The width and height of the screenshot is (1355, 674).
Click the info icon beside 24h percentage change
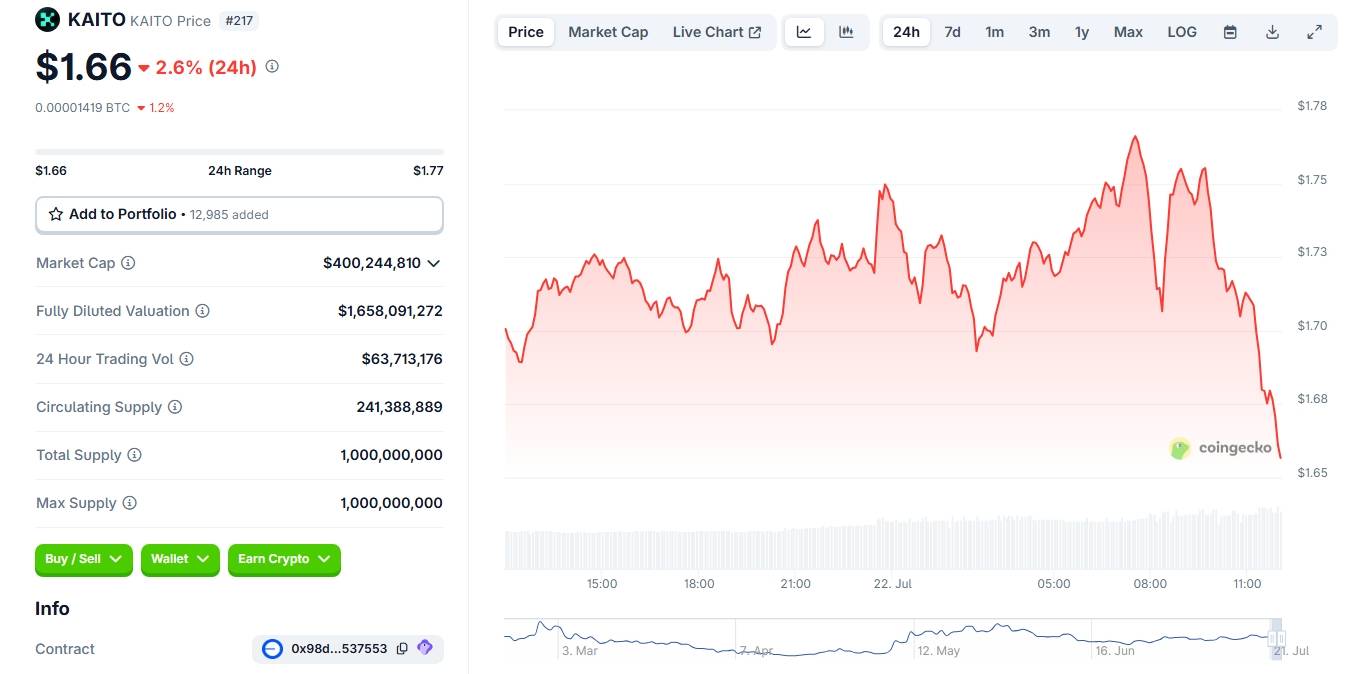coord(272,67)
